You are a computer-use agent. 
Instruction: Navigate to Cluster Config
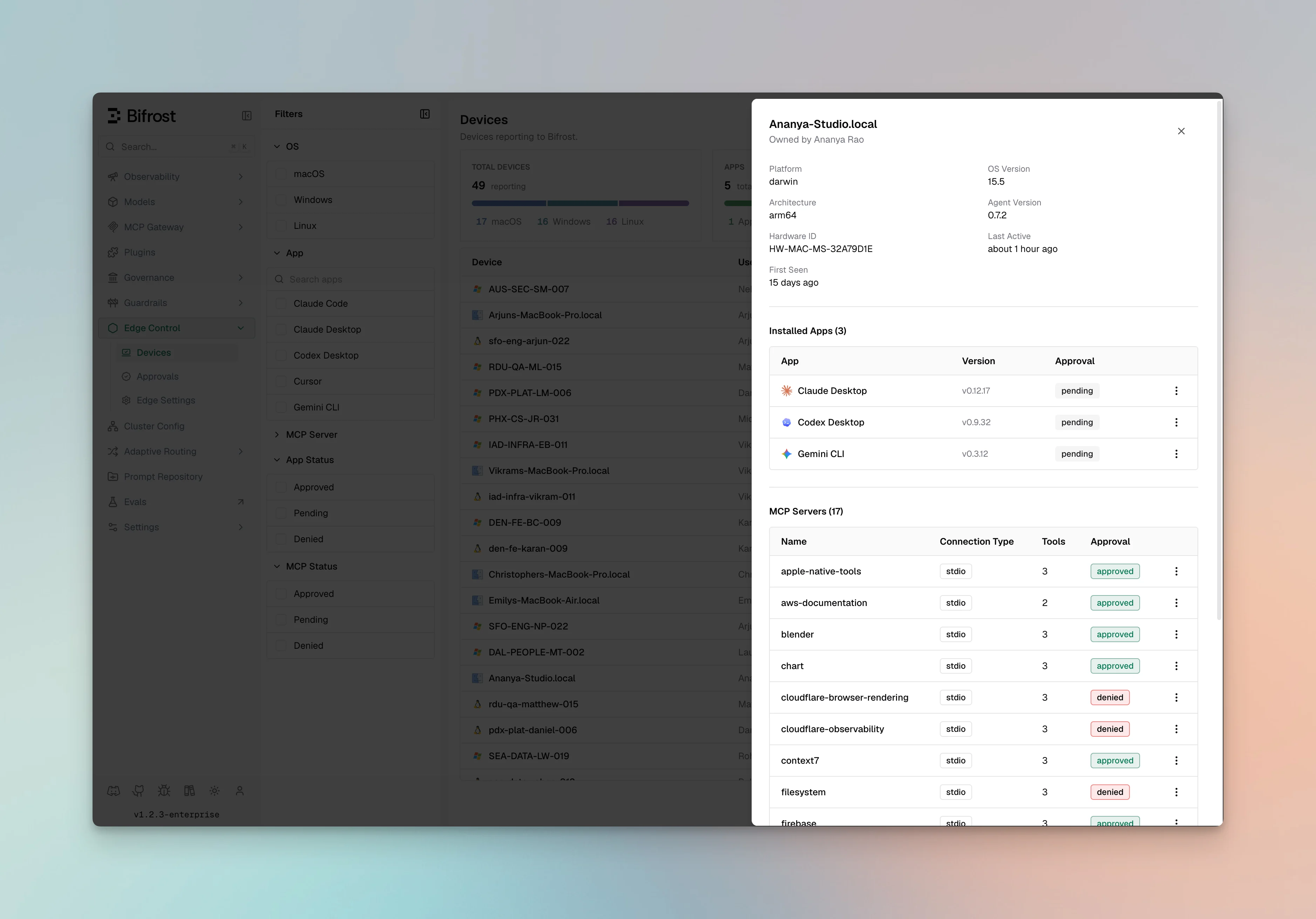[177, 426]
